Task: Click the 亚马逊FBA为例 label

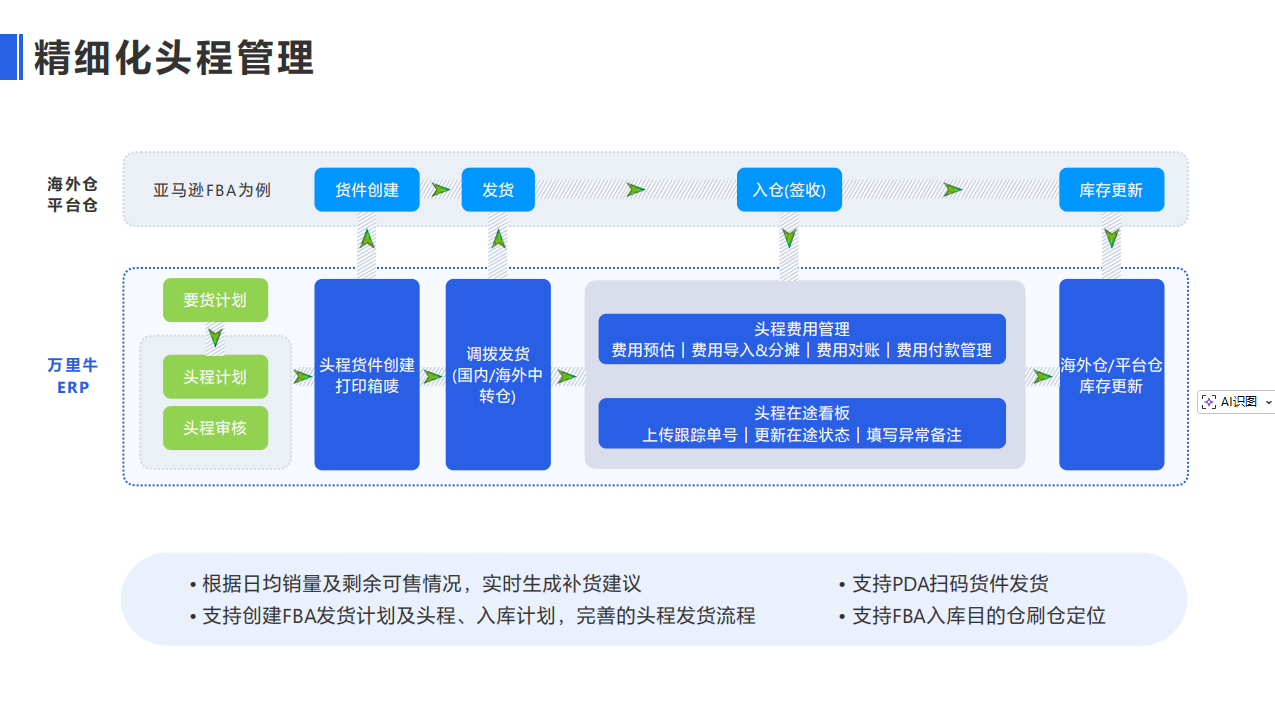Action: [x=212, y=190]
